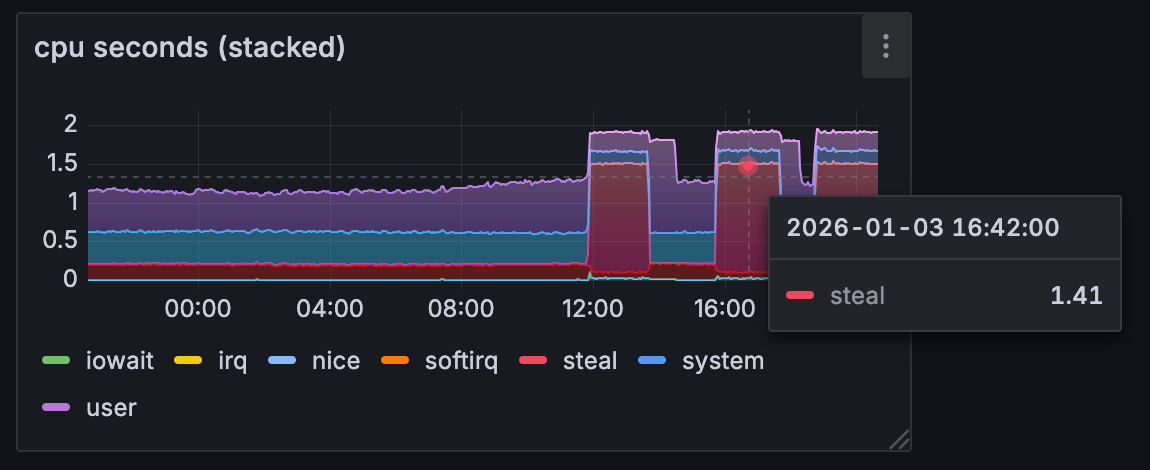Click the light-blue nice legend color line
Image resolution: width=1150 pixels, height=470 pixels.
pos(283,361)
